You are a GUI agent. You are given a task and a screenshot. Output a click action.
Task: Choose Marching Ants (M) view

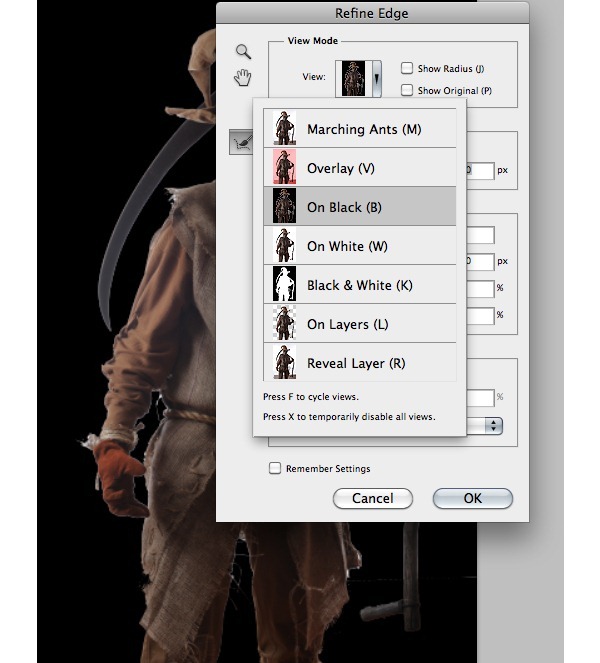coord(360,128)
